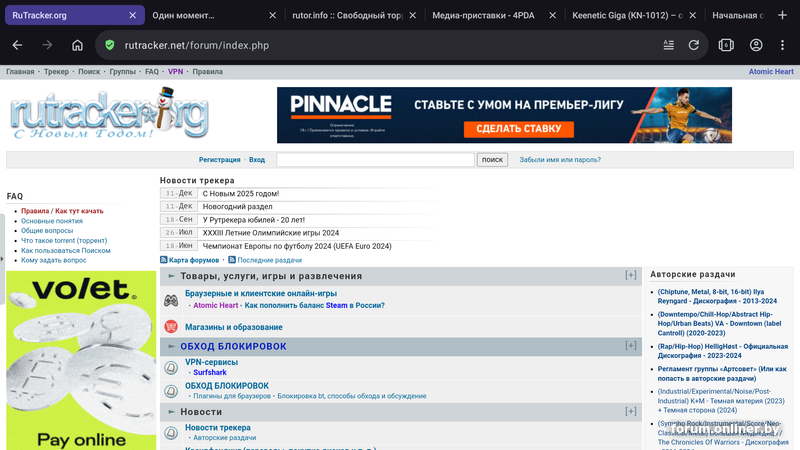Image resolution: width=800 pixels, height=450 pixels.
Task: Close the Keenetic Giga tab
Action: [x=692, y=15]
